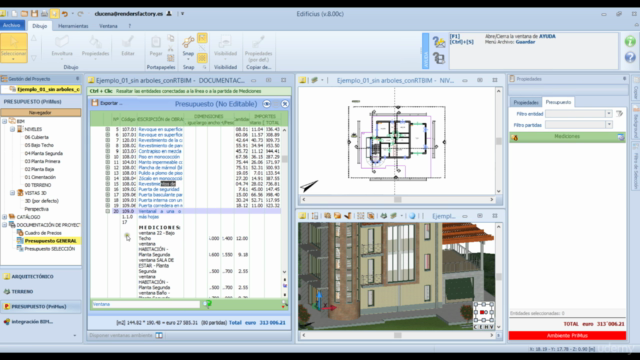Open the Filtro entidad dropdown
640x360 pixels.
coord(609,113)
